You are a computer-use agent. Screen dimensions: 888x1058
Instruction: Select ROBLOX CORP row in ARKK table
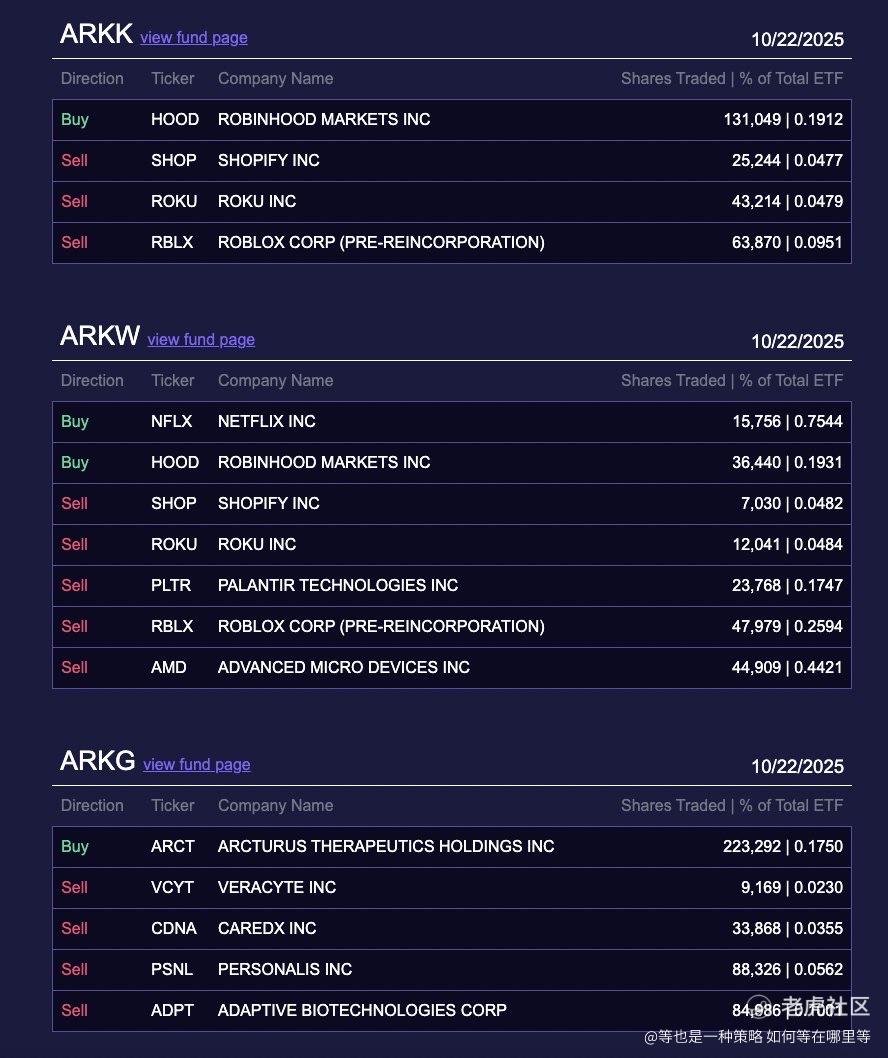click(381, 243)
